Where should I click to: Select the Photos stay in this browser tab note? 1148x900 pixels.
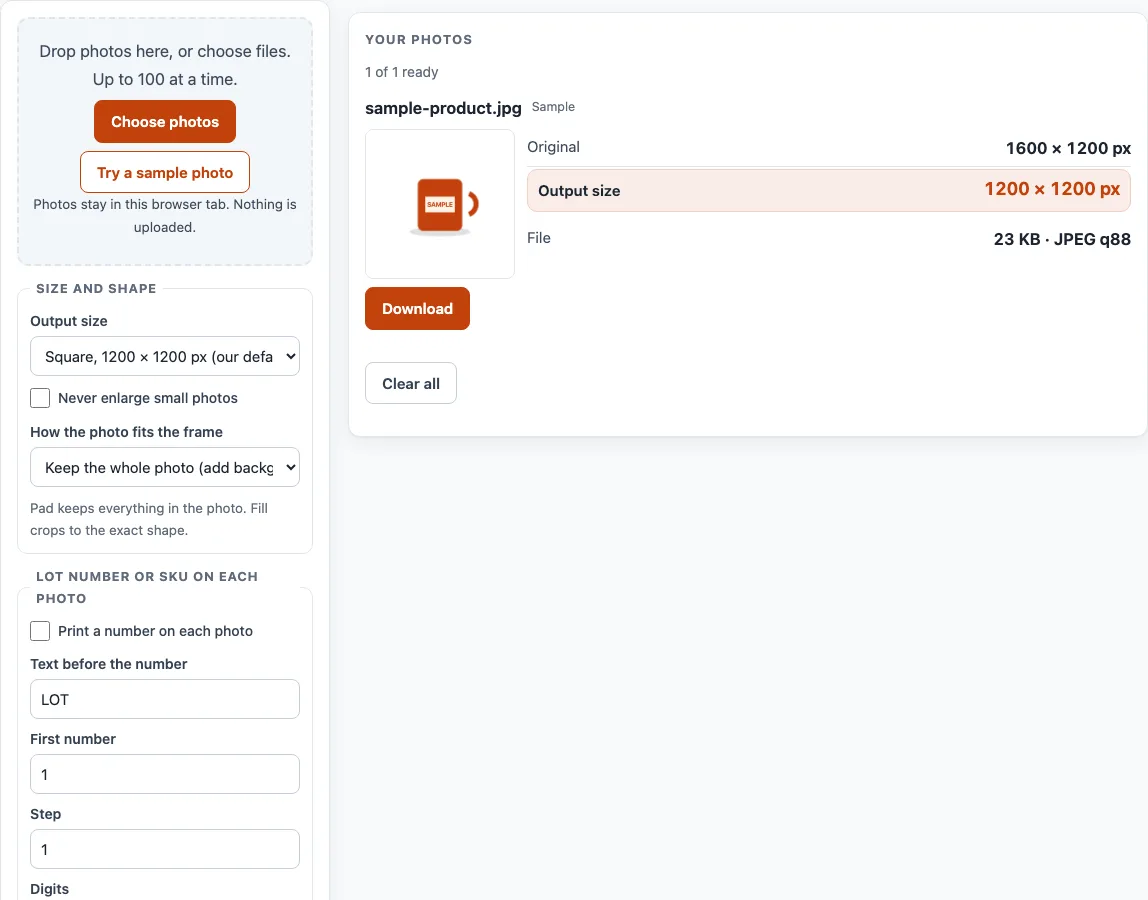point(165,215)
